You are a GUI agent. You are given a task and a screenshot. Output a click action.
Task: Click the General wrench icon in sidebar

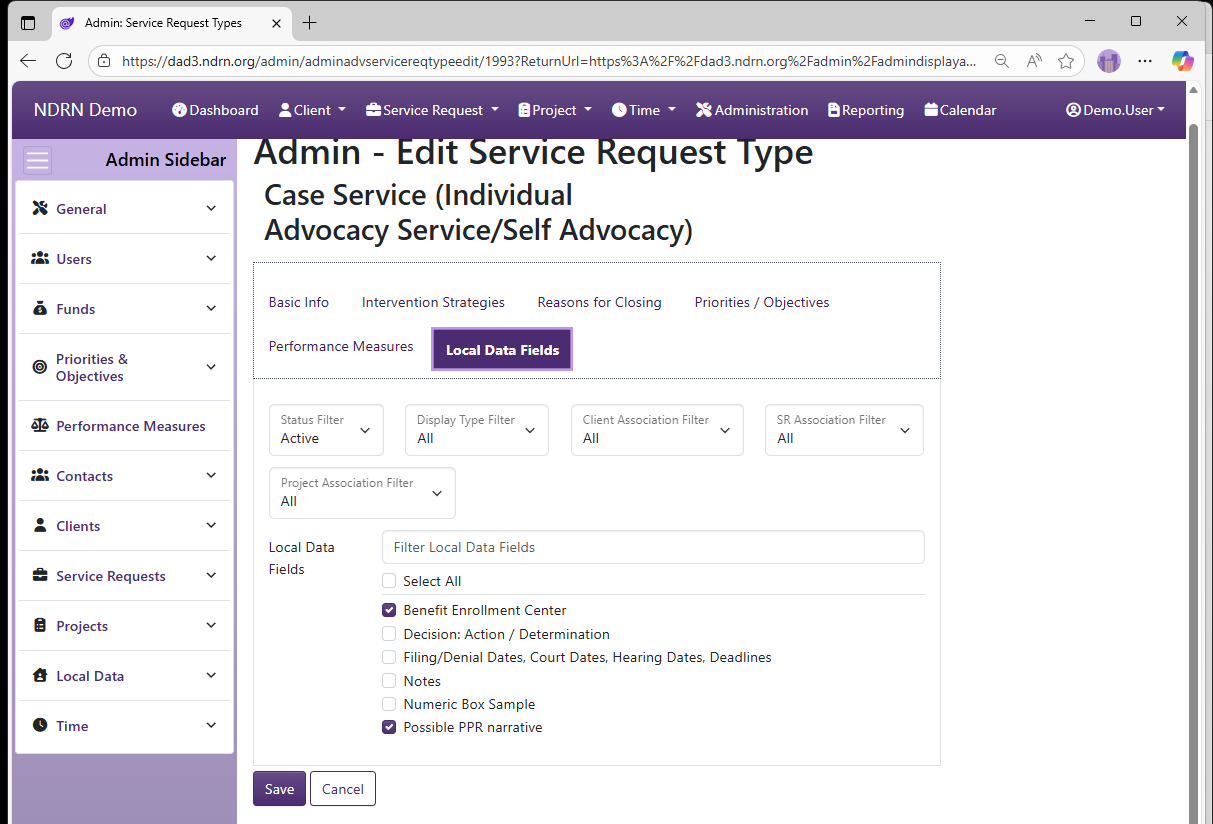(40, 208)
